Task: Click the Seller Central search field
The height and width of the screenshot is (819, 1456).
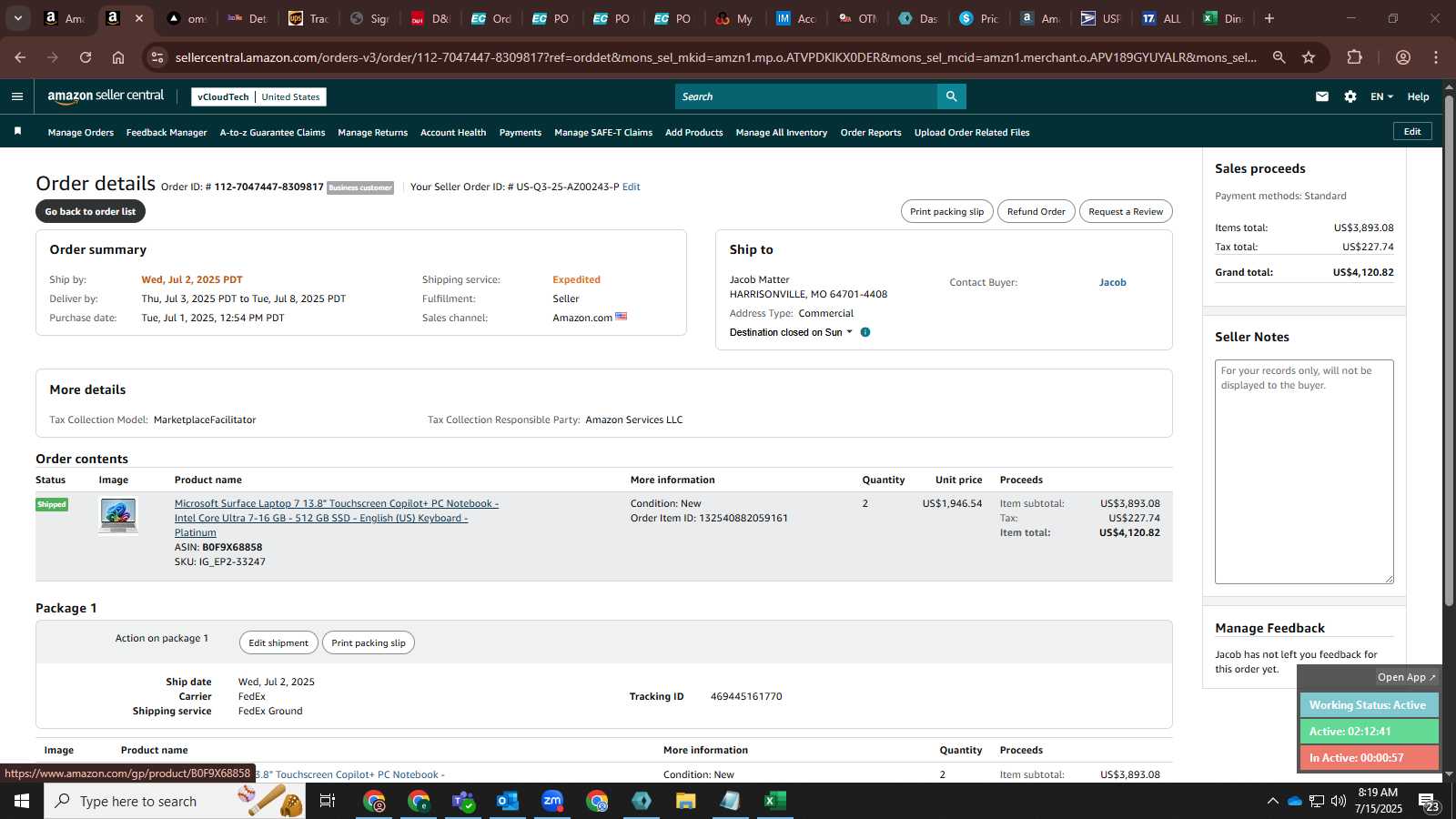Action: coord(806,96)
